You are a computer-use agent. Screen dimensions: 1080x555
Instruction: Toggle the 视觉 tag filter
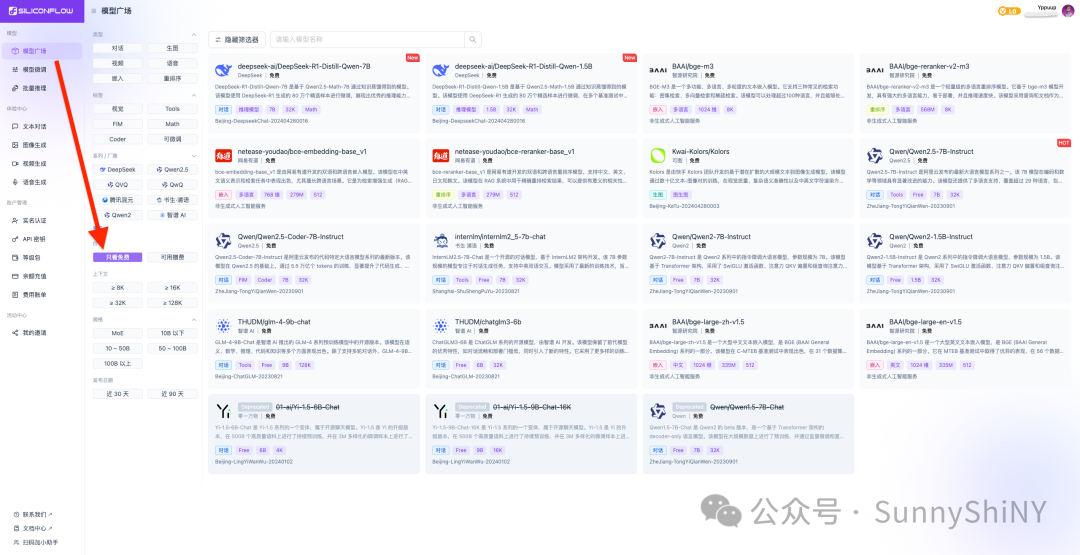[x=118, y=109]
